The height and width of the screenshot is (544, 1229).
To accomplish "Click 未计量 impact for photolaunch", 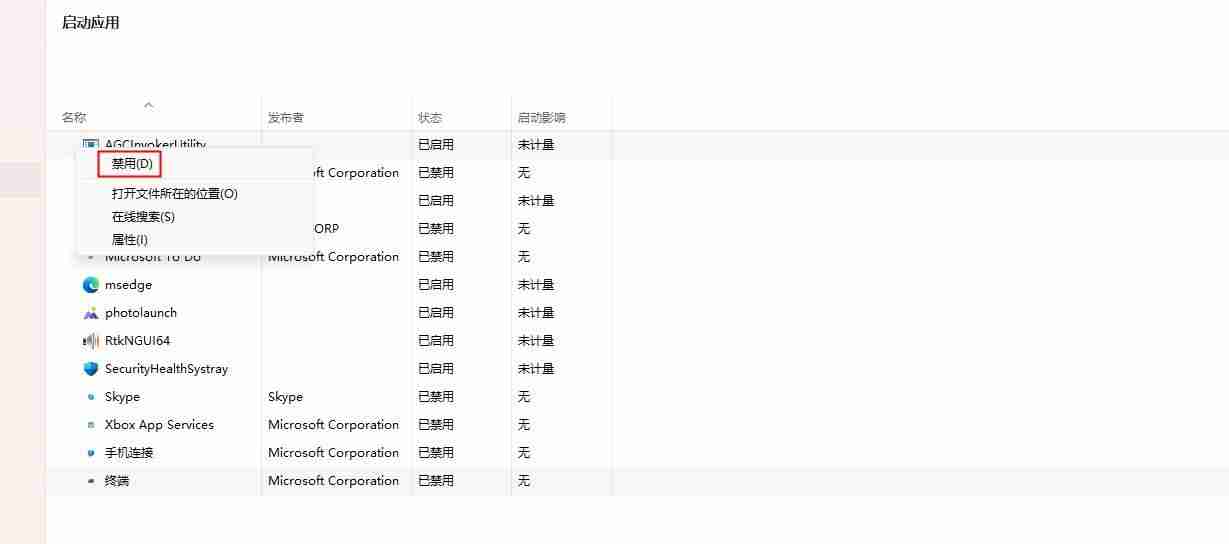I will point(536,313).
